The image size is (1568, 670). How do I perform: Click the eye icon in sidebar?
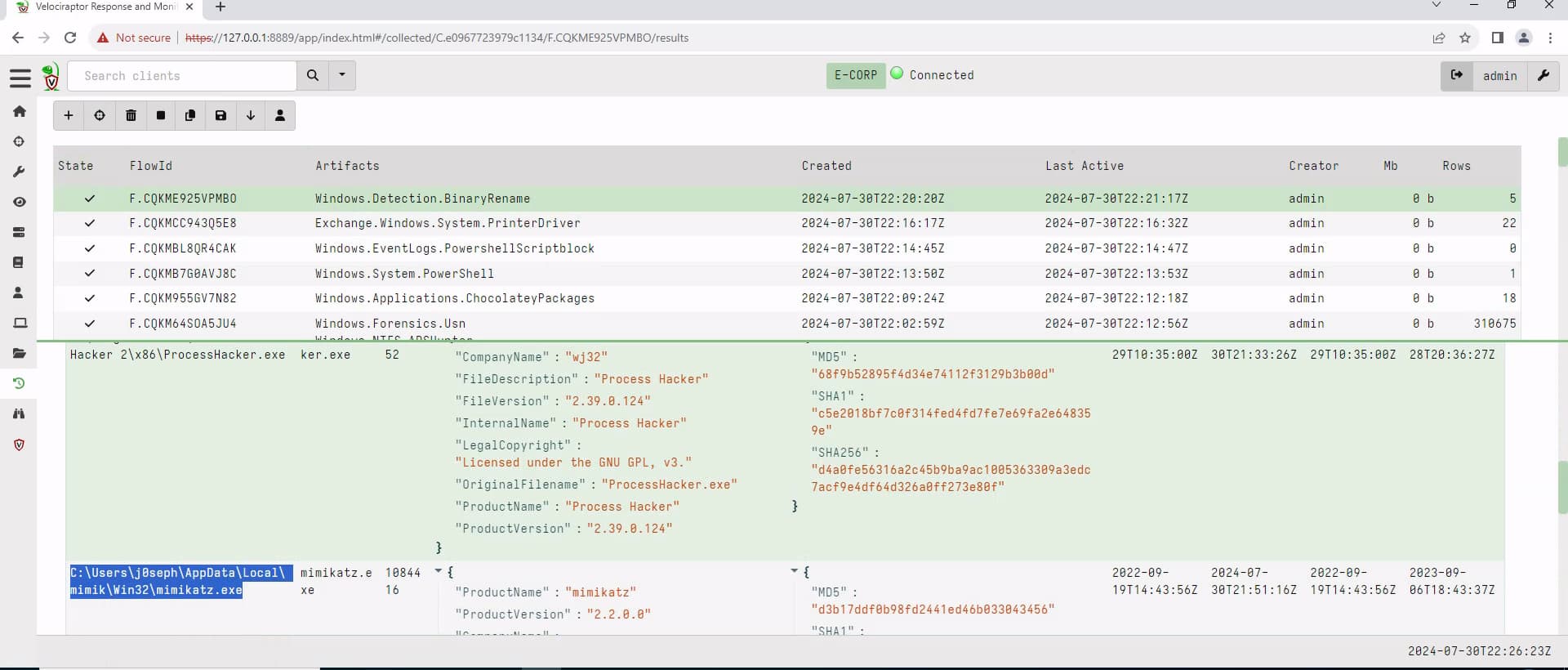(20, 202)
